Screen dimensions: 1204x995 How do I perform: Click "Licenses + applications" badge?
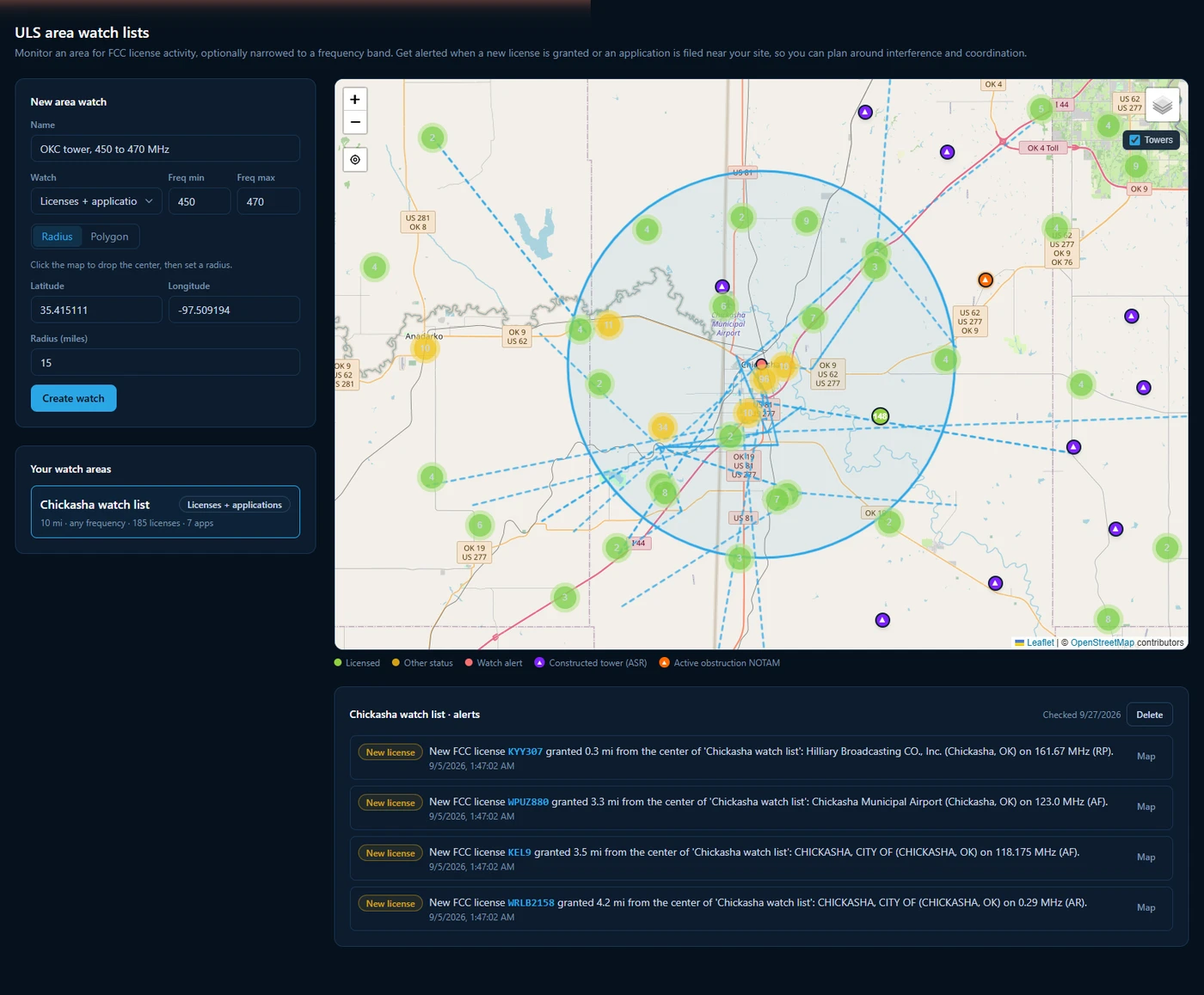(234, 505)
